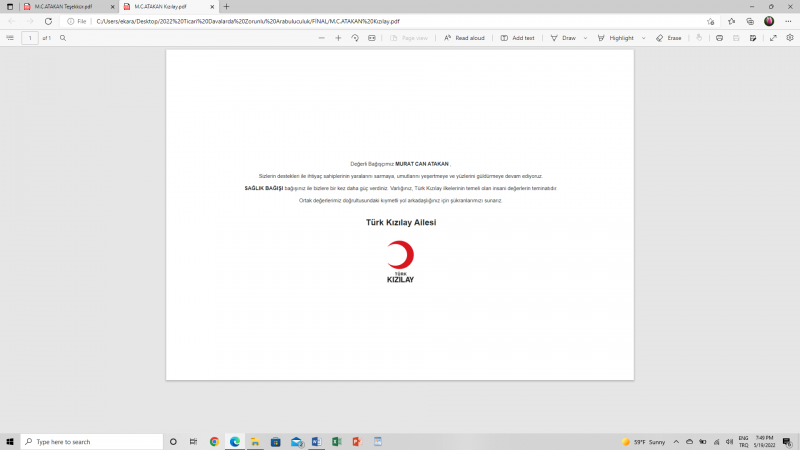Expand the Highlight color dropdown

[643, 38]
